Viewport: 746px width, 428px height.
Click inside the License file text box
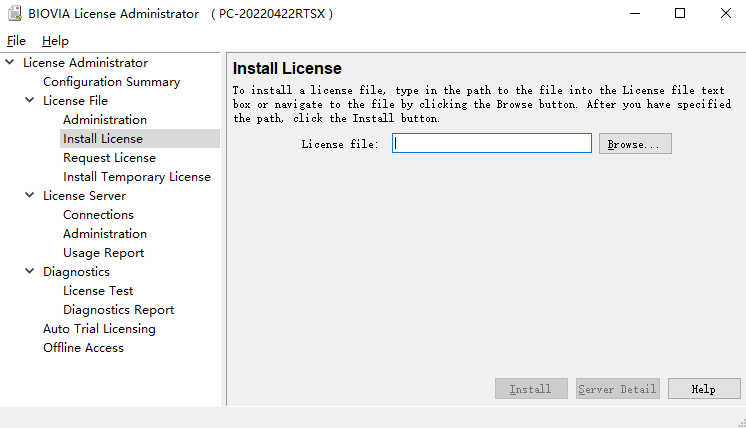click(x=492, y=144)
